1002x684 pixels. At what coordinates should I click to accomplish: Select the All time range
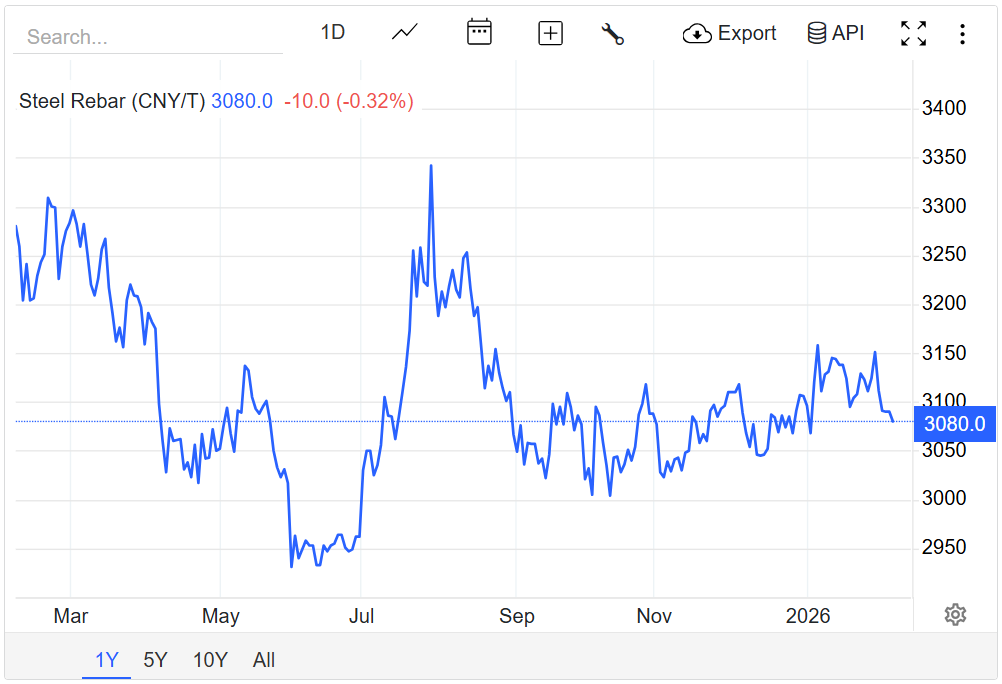click(x=264, y=660)
